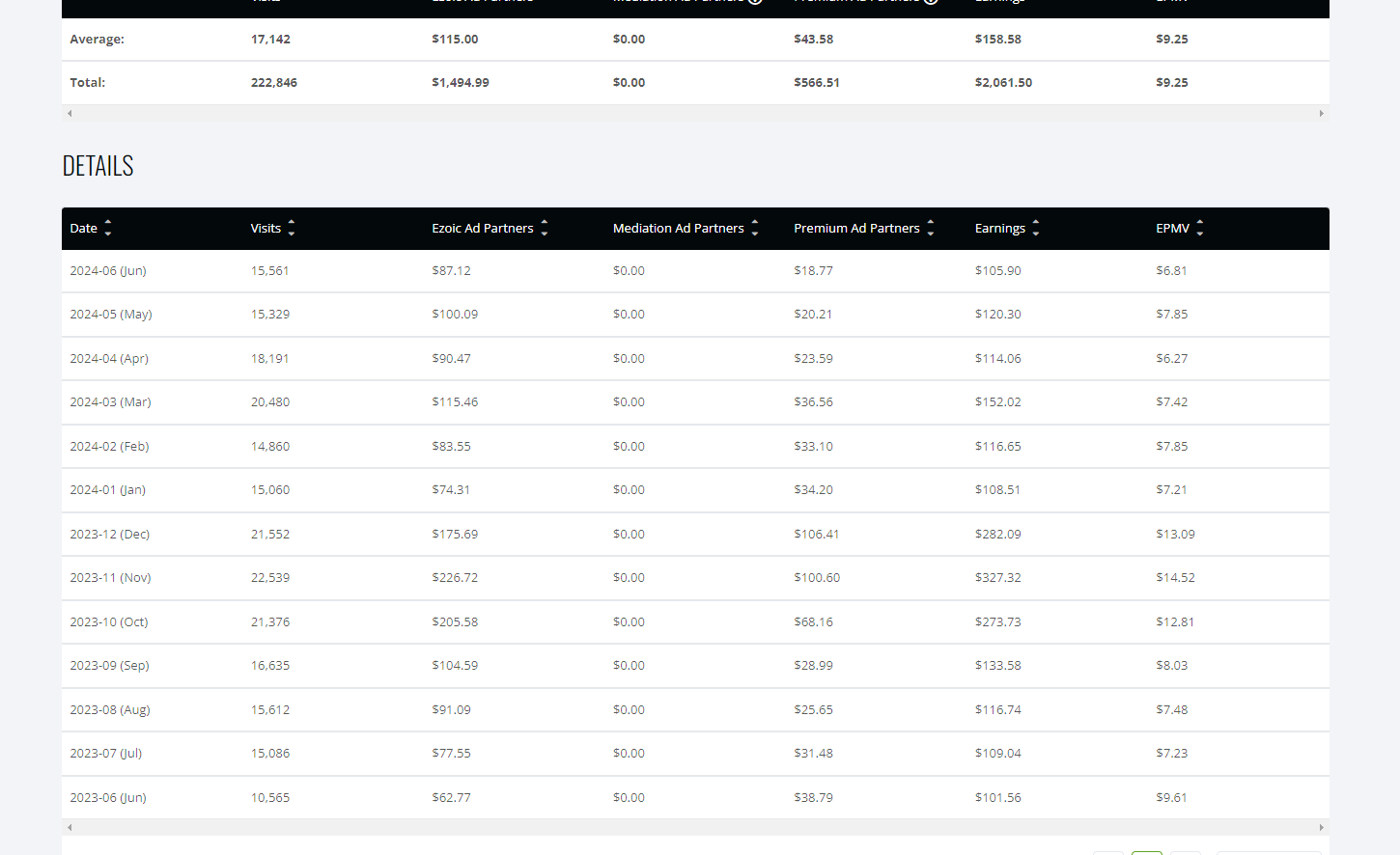
Task: Click the $115.00 average Ezoic value
Action: [x=455, y=40]
